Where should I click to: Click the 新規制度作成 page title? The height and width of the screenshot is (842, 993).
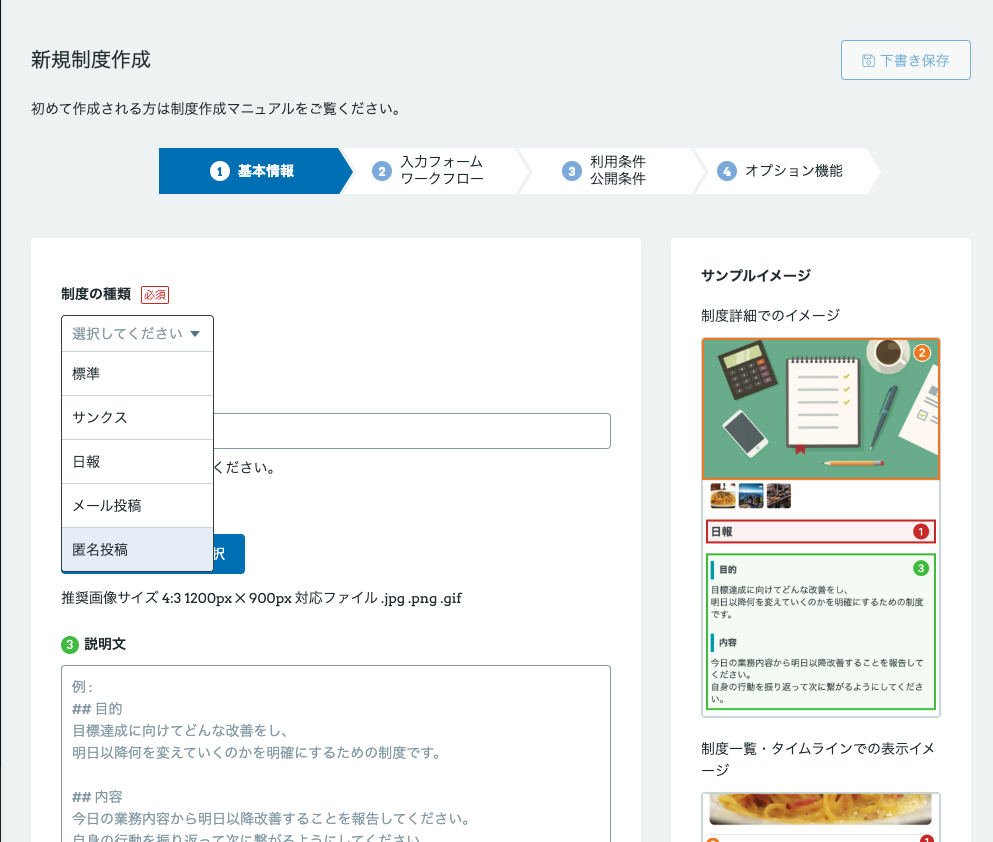pyautogui.click(x=91, y=60)
